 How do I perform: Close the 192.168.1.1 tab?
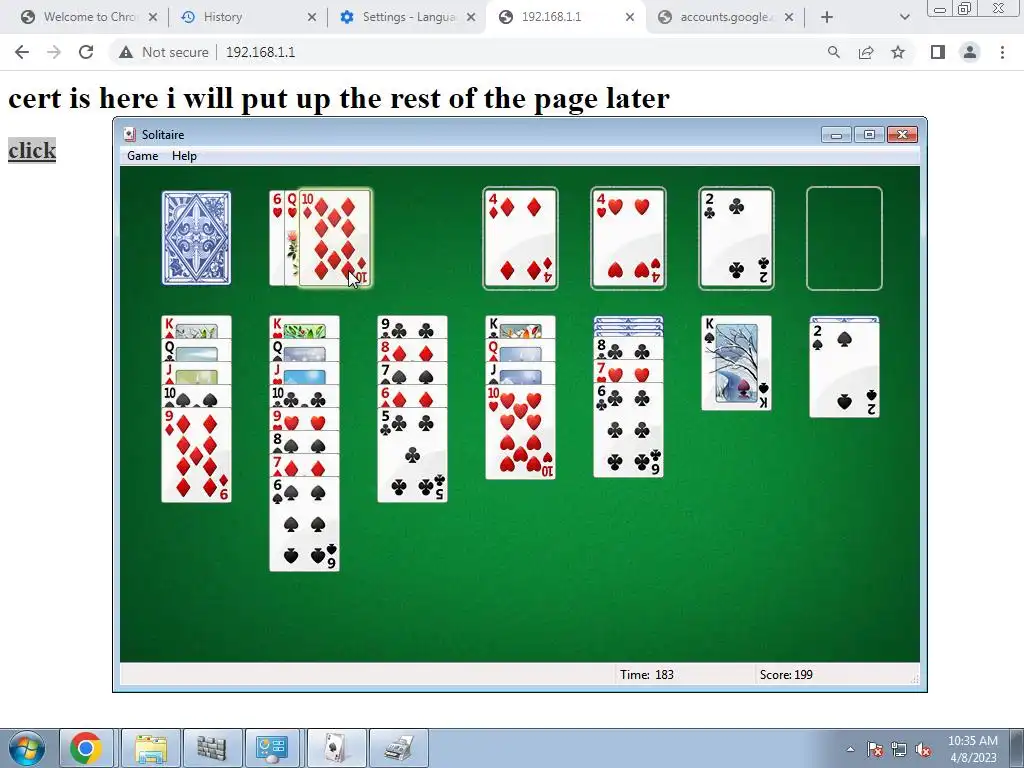coord(630,18)
